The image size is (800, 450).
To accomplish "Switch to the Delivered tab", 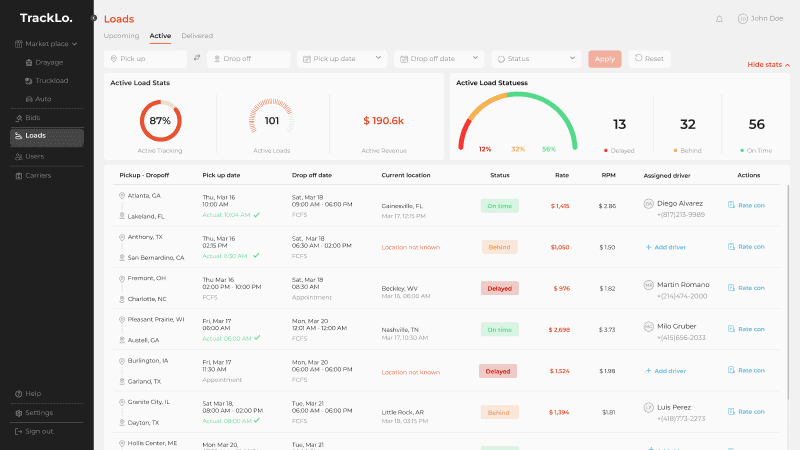I will tap(197, 36).
